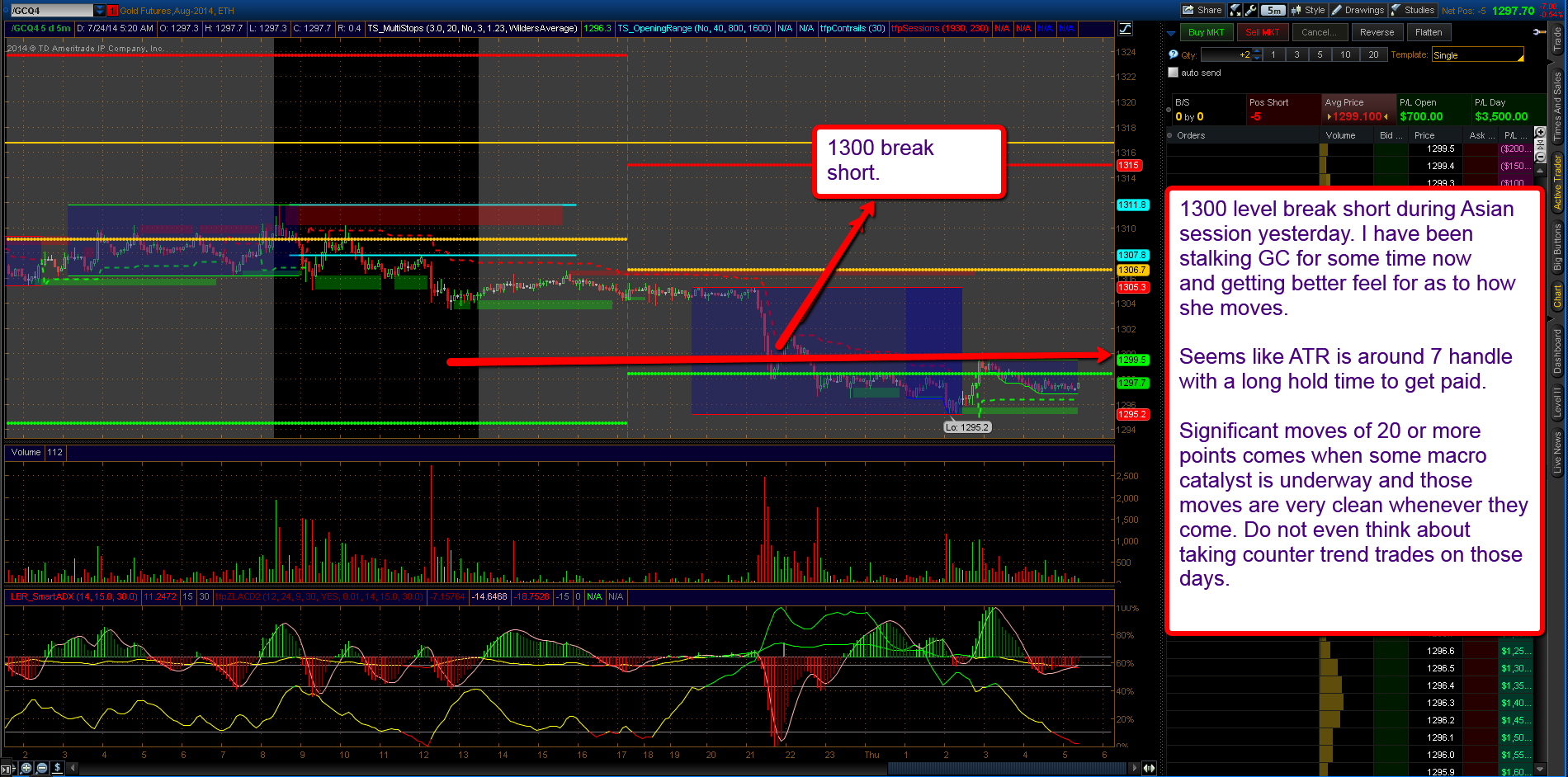Collapse the Active Trader buttons with blue triangle

[x=1171, y=33]
